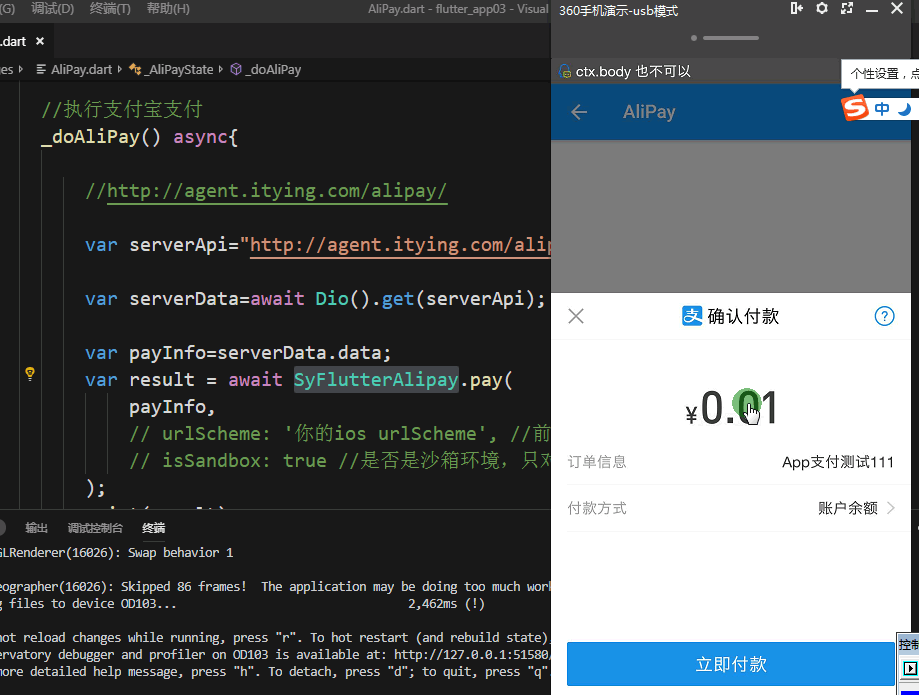The width and height of the screenshot is (919, 695).
Task: Expand payment method via 账户余额 chevron
Action: click(890, 507)
